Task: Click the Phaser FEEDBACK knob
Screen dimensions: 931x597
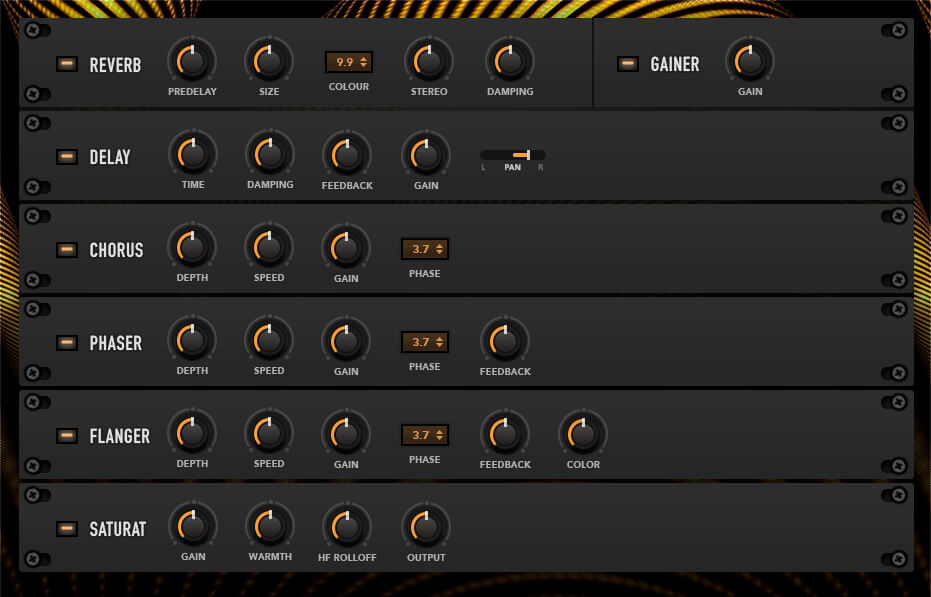Action: (504, 341)
